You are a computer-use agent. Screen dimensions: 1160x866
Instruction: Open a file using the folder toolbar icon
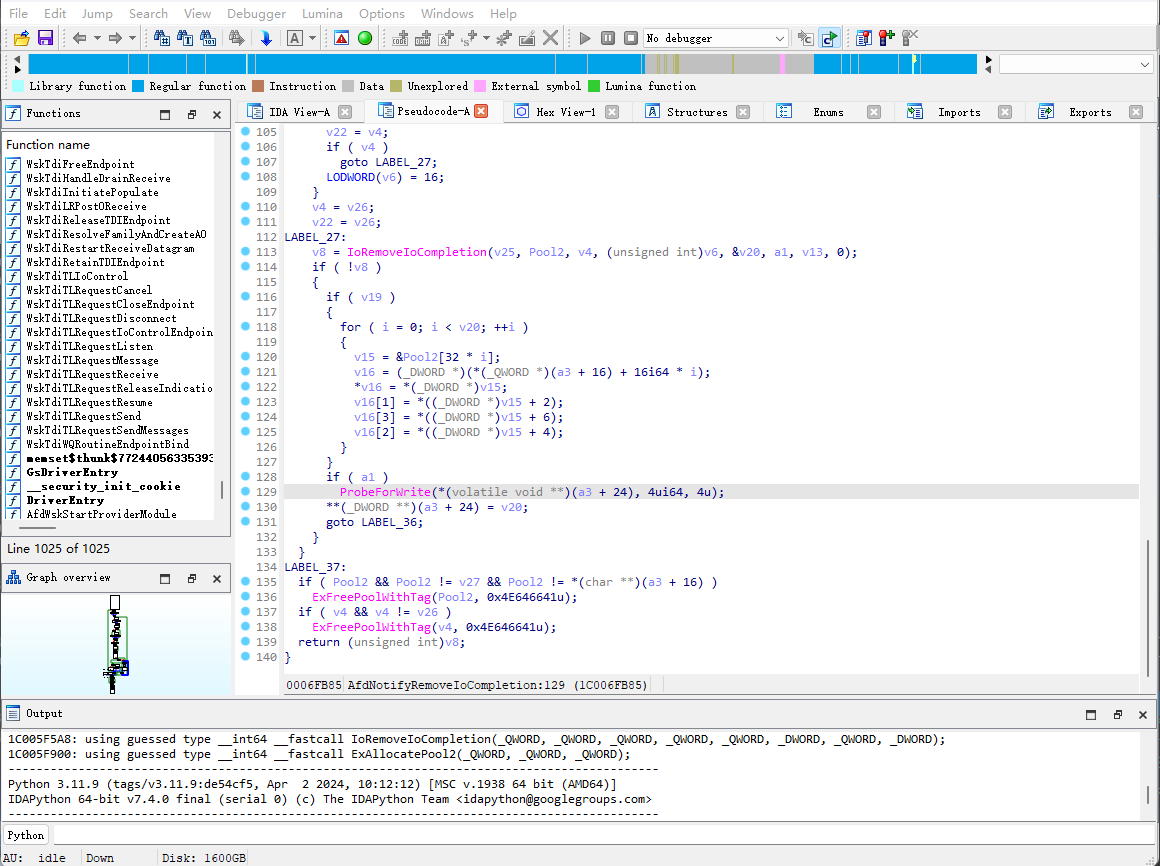click(22, 38)
